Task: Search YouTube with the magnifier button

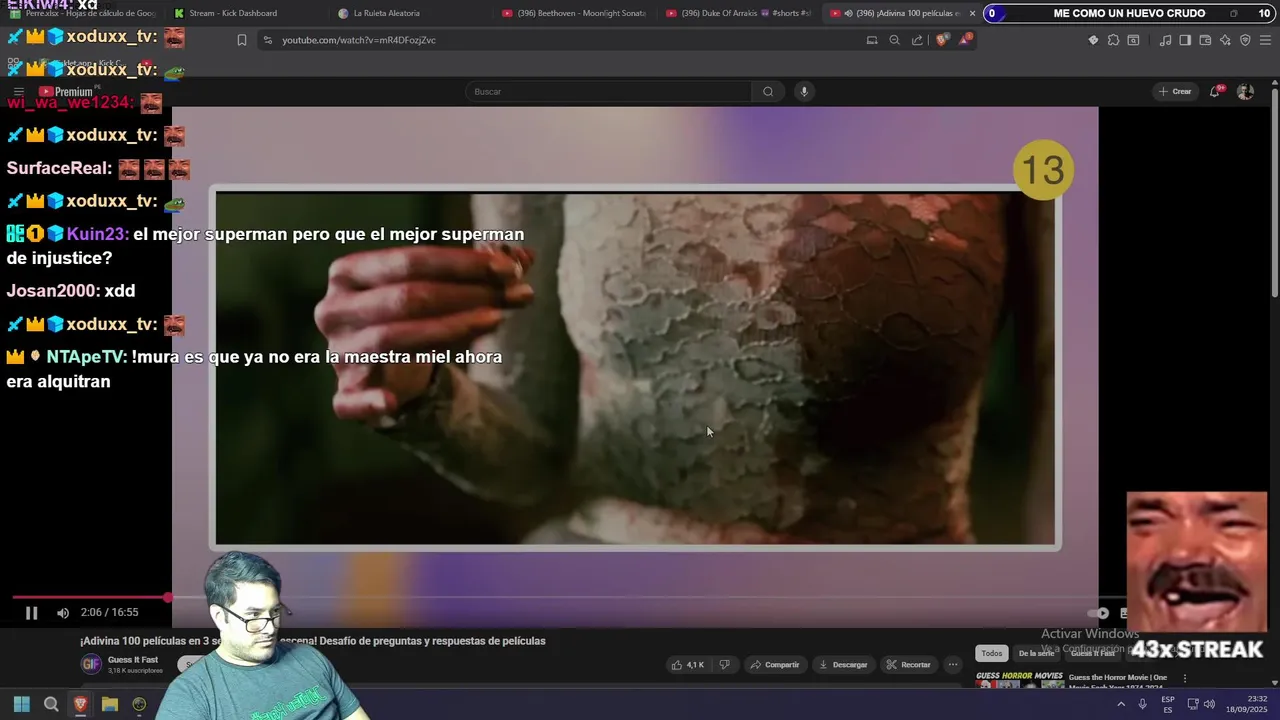Action: 768,92
